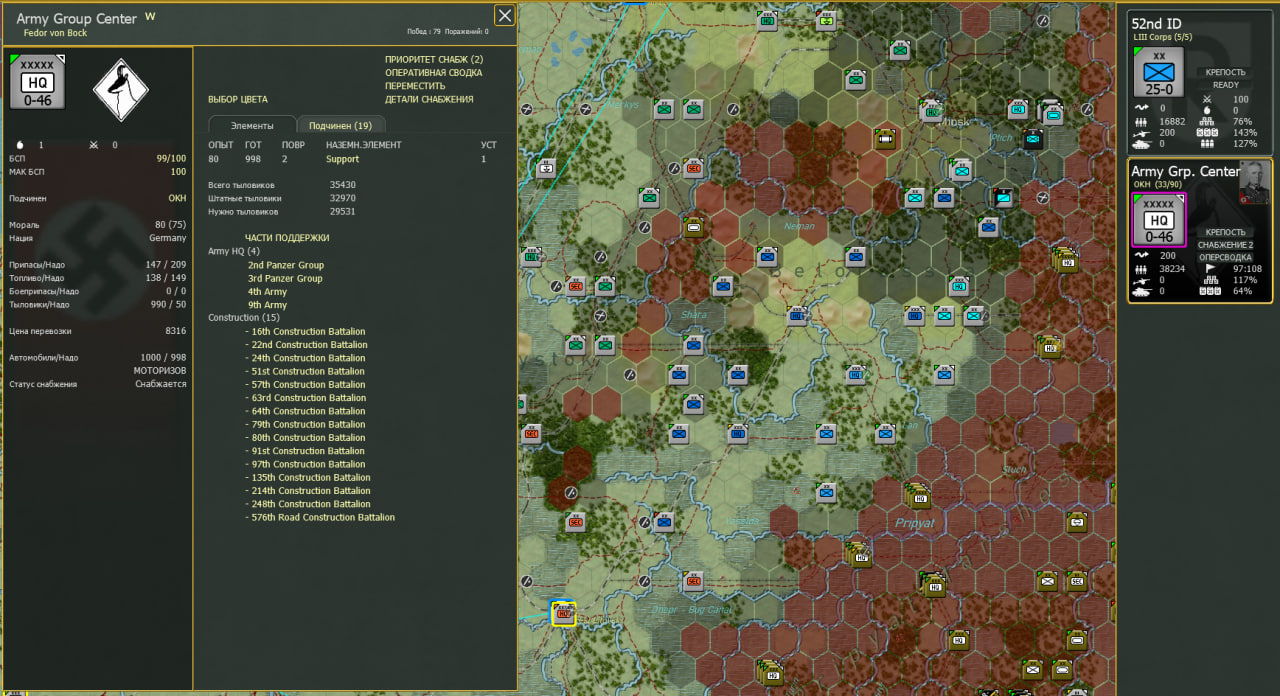Click the supply pile icon beside 76%
The height and width of the screenshot is (696, 1280).
tap(1207, 121)
